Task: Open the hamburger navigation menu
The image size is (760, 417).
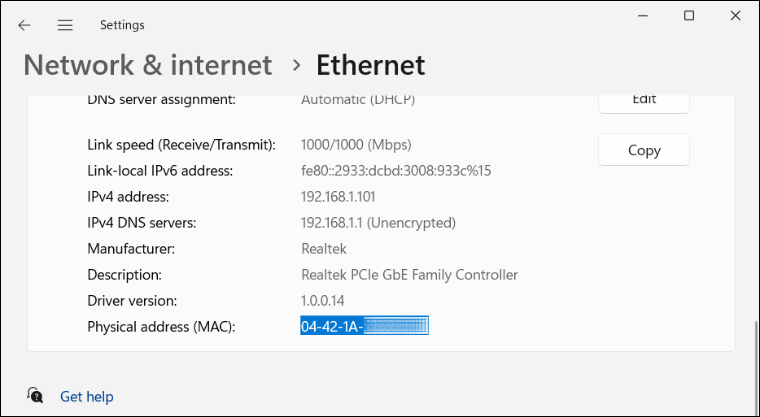Action: pyautogui.click(x=65, y=25)
